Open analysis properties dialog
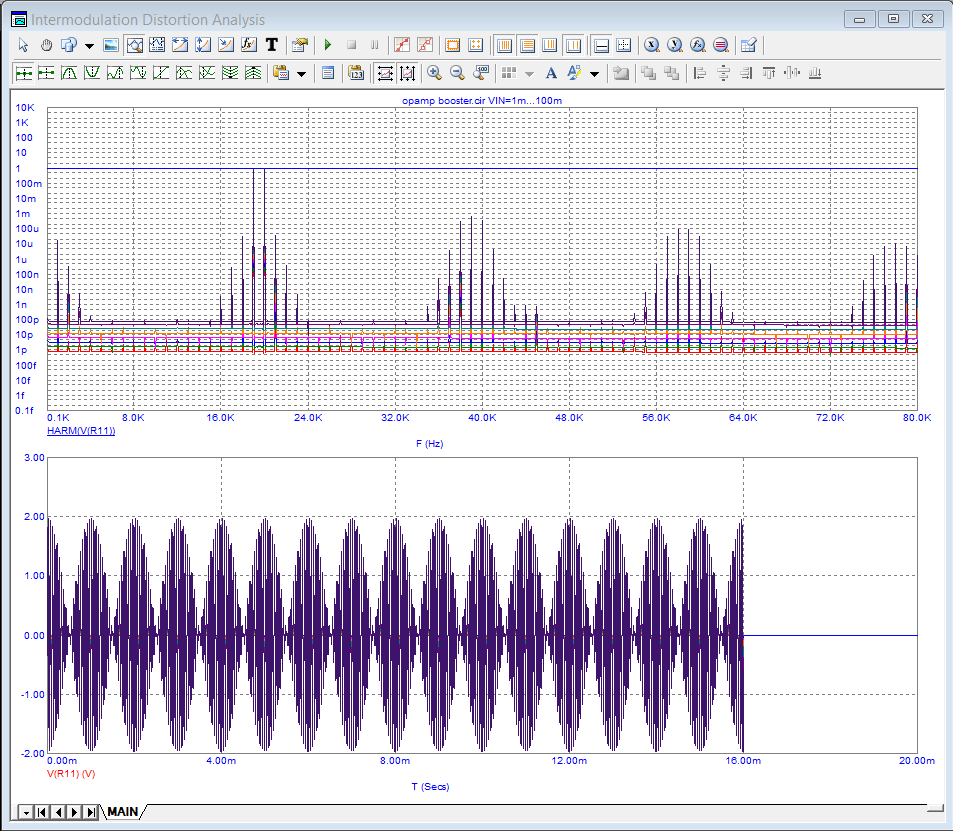953x831 pixels. point(300,45)
